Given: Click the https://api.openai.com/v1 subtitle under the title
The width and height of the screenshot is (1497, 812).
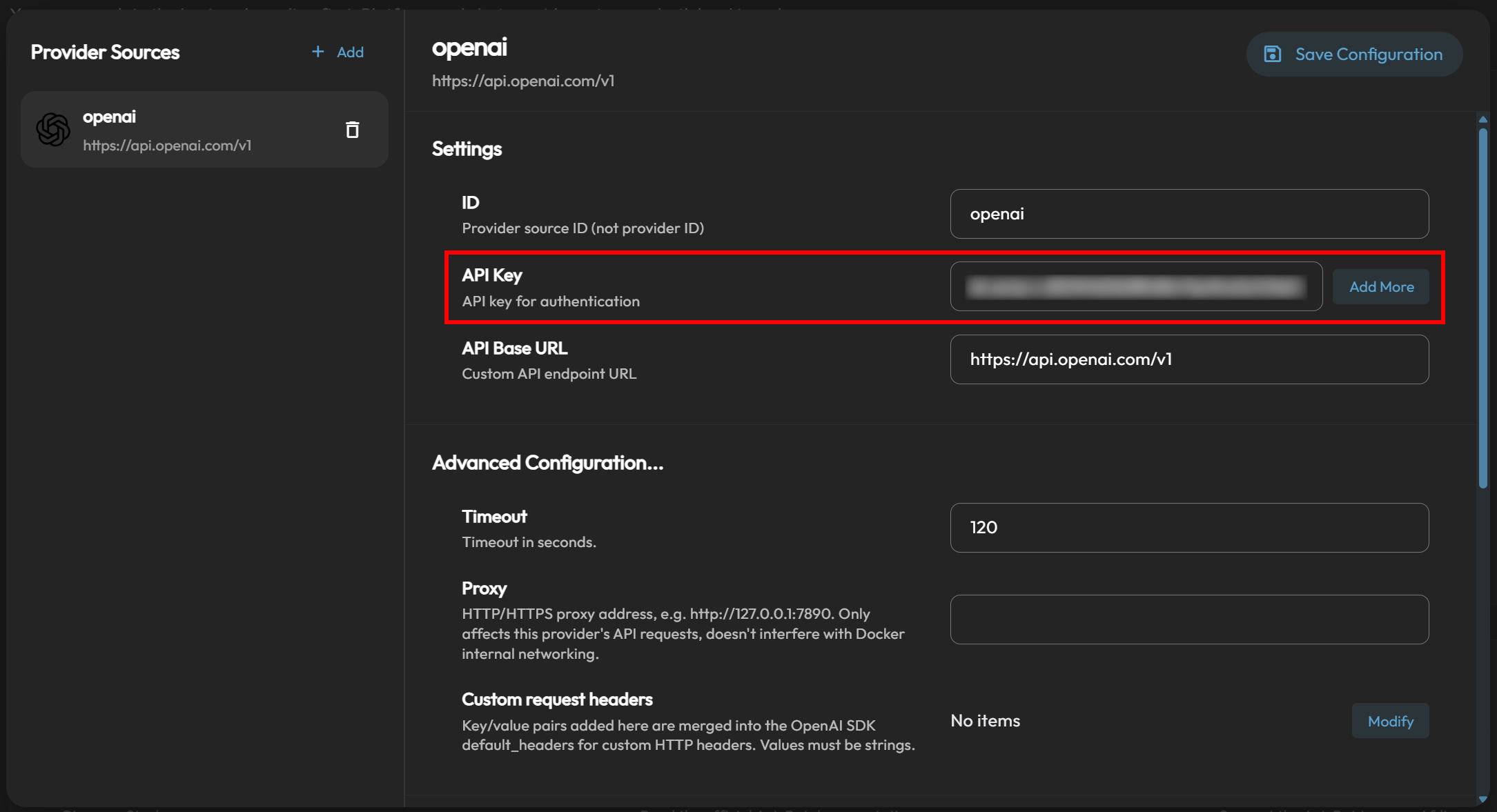Looking at the screenshot, I should point(523,81).
